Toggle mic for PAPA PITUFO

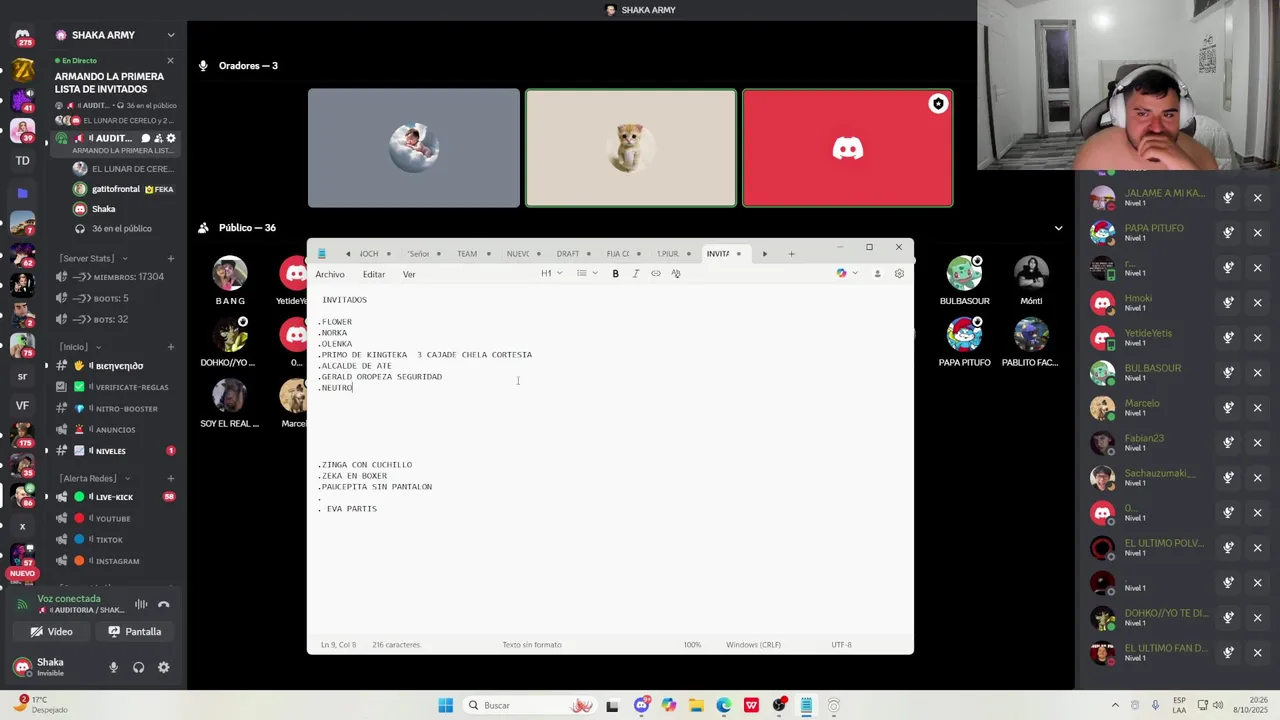point(1228,233)
